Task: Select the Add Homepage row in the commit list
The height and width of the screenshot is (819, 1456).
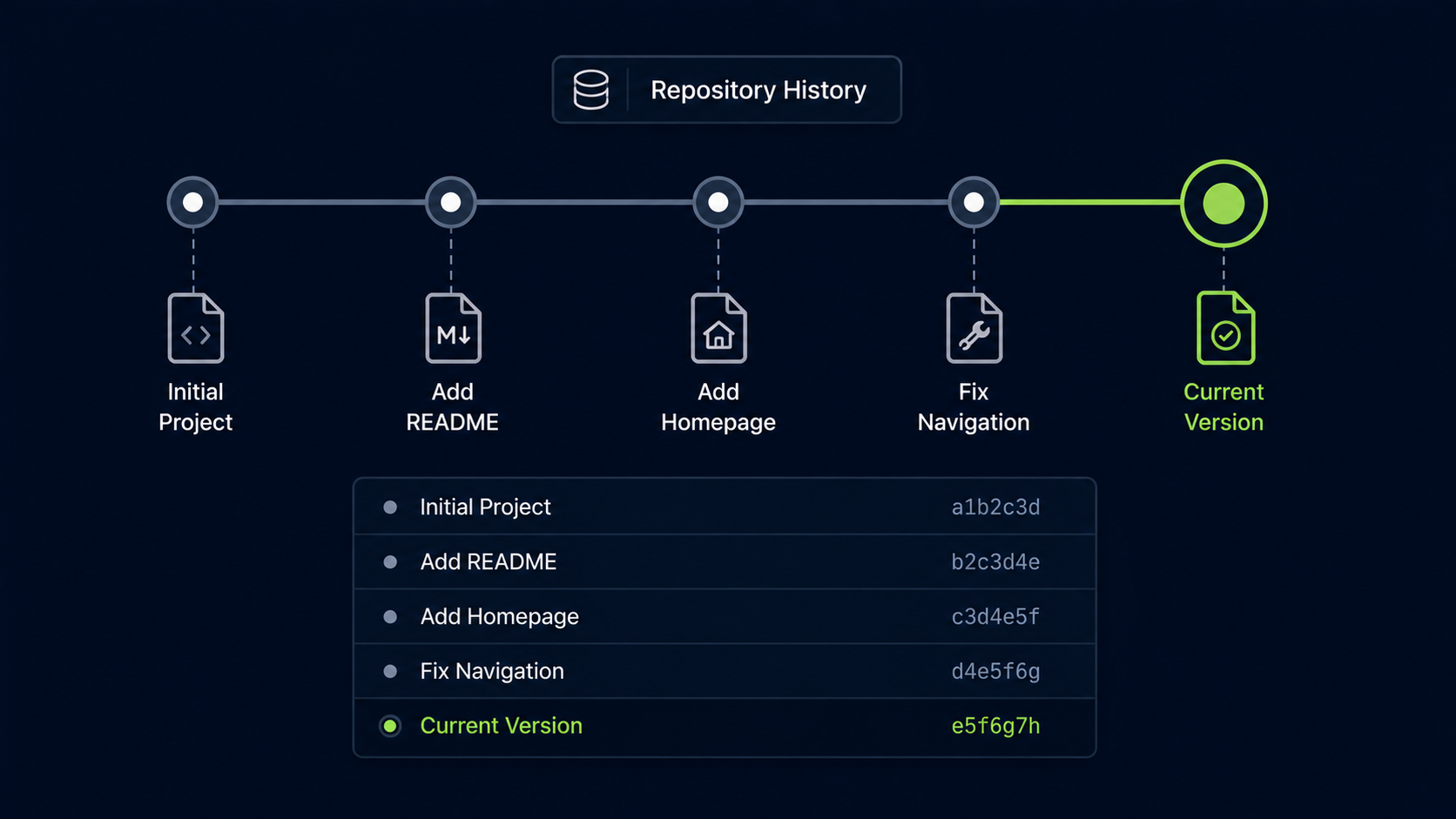Action: 725,616
